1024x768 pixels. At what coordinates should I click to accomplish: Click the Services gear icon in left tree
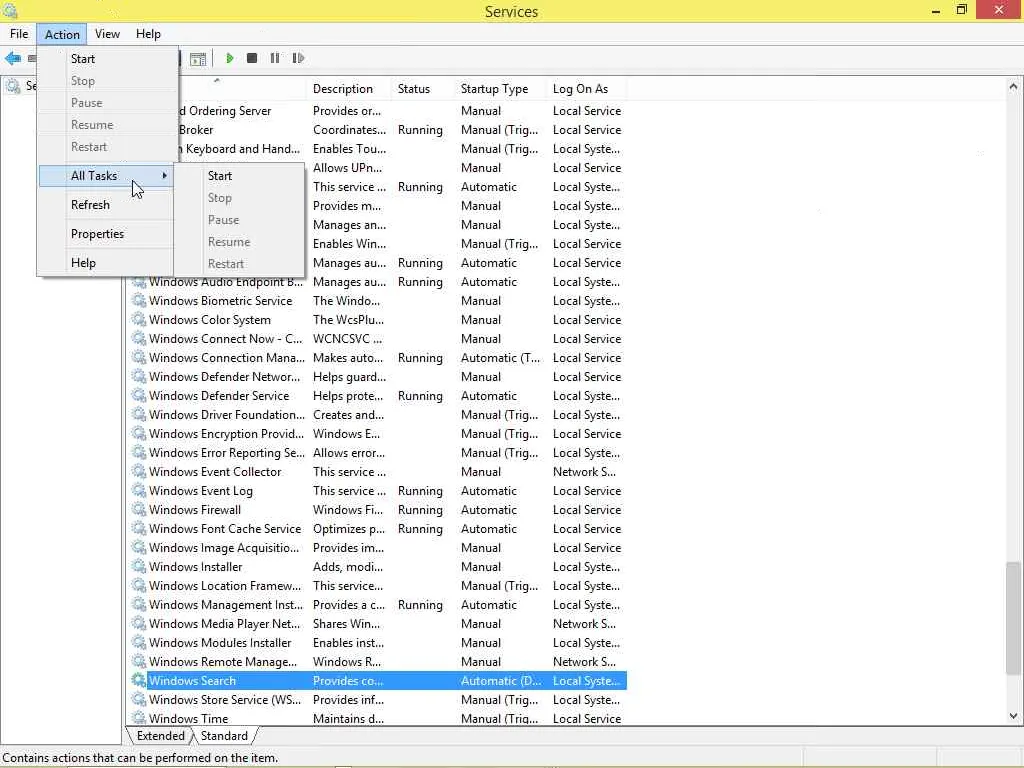coord(13,86)
